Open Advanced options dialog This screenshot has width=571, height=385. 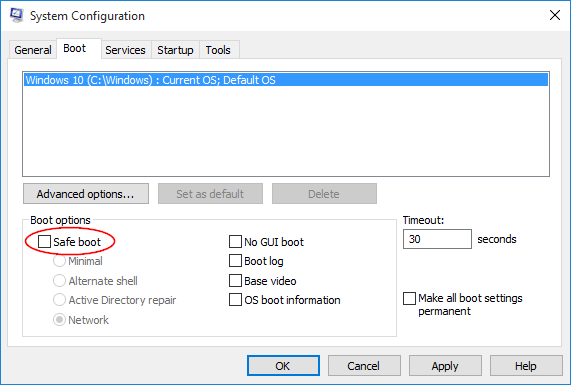pyautogui.click(x=86, y=194)
